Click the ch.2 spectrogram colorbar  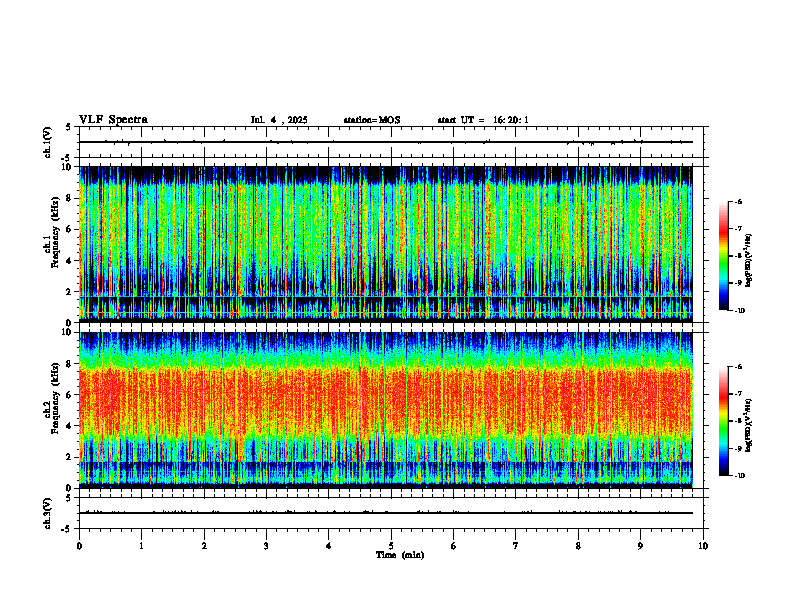(x=723, y=421)
